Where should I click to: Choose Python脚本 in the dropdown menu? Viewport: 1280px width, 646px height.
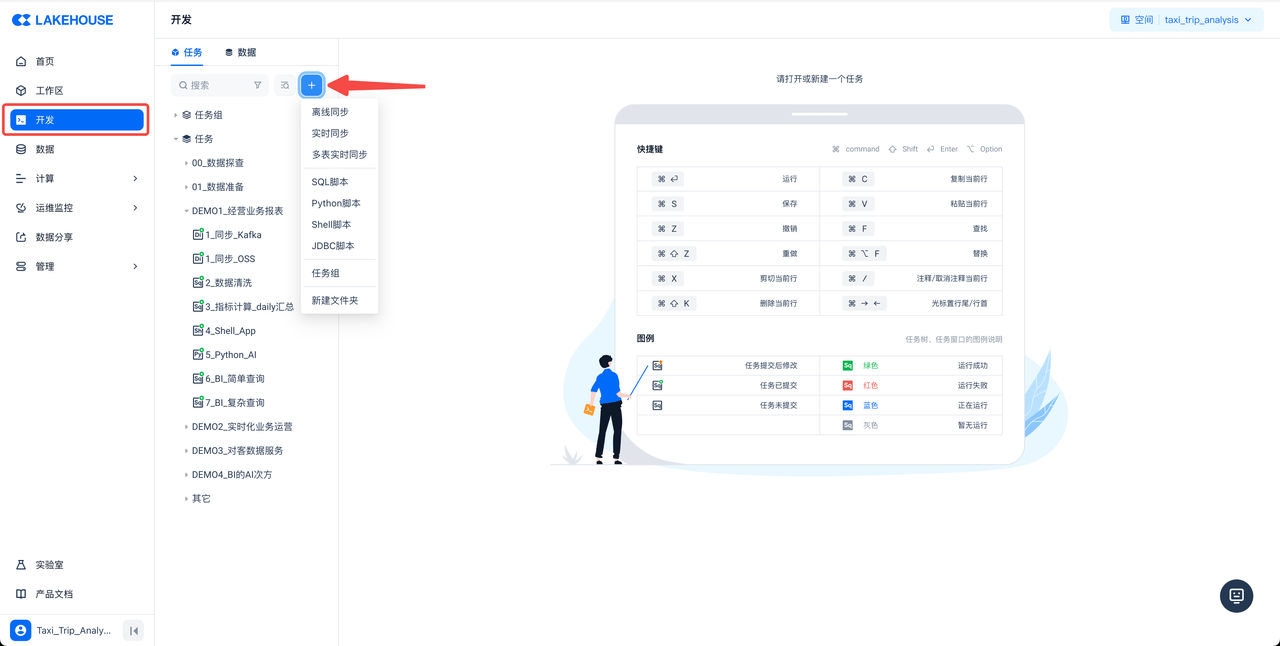click(x=336, y=203)
